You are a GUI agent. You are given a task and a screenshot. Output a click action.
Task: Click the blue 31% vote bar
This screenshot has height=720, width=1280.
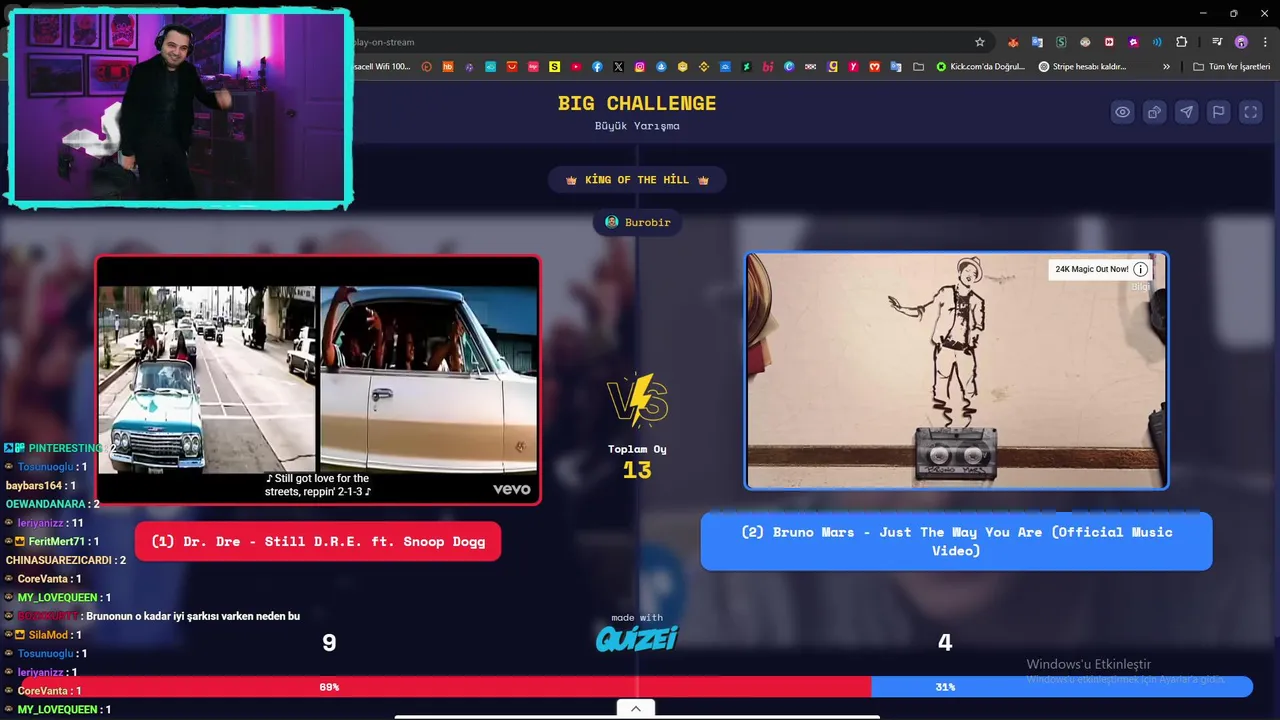point(1062,687)
